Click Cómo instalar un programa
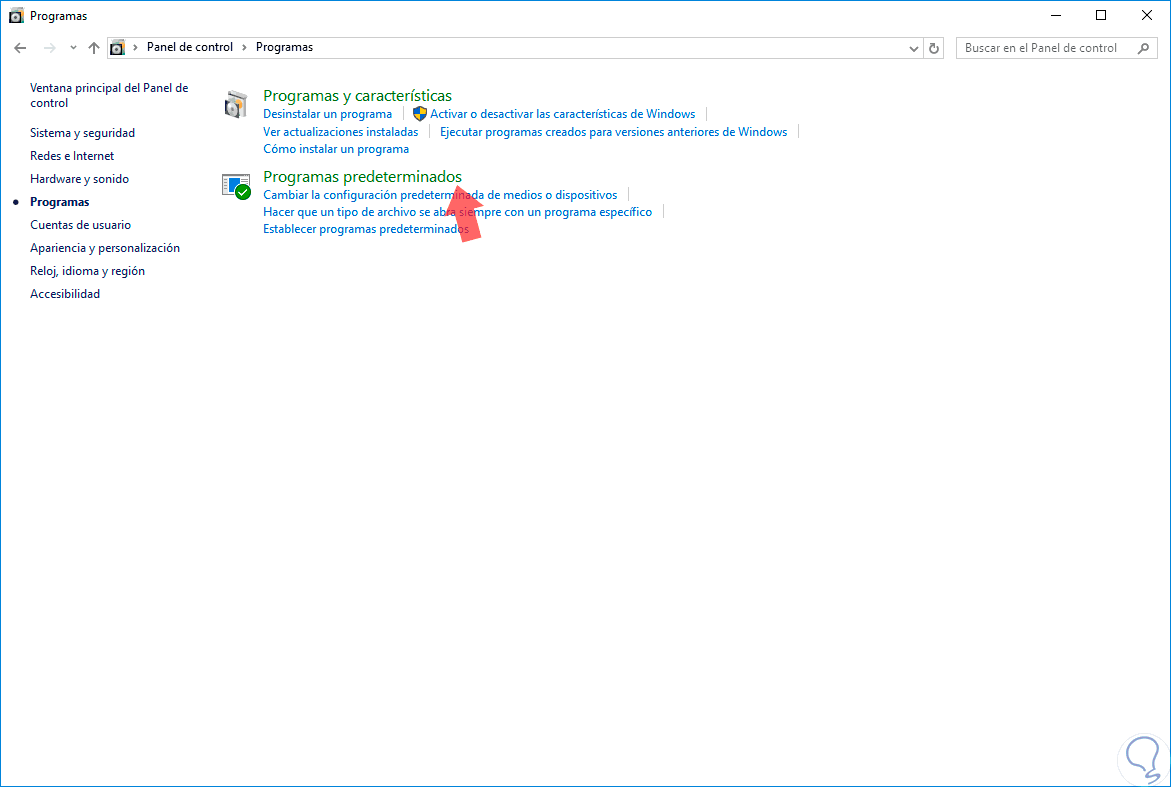The image size is (1171, 787). coord(336,149)
